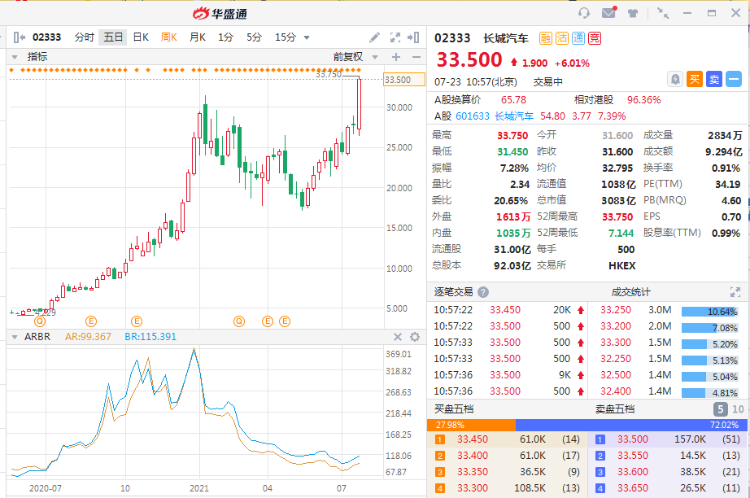
Task: Click the AR:99.367 indicator value
Action: [88, 337]
